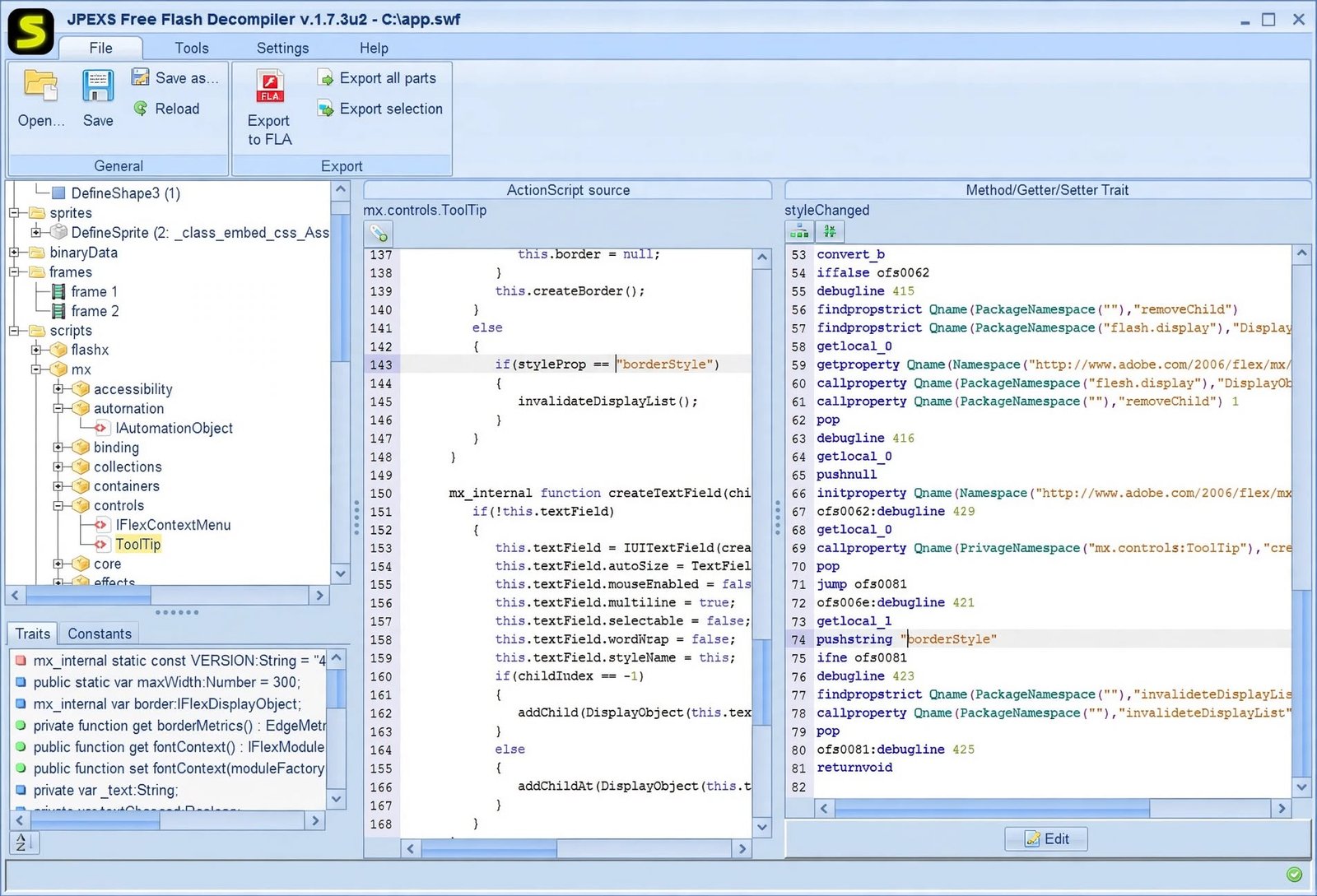Click the Edit button
This screenshot has width=1317, height=896.
pyautogui.click(x=1046, y=838)
